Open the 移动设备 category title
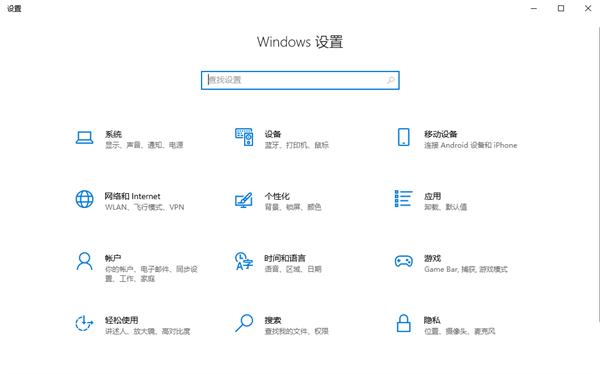600x374 pixels. click(x=440, y=134)
